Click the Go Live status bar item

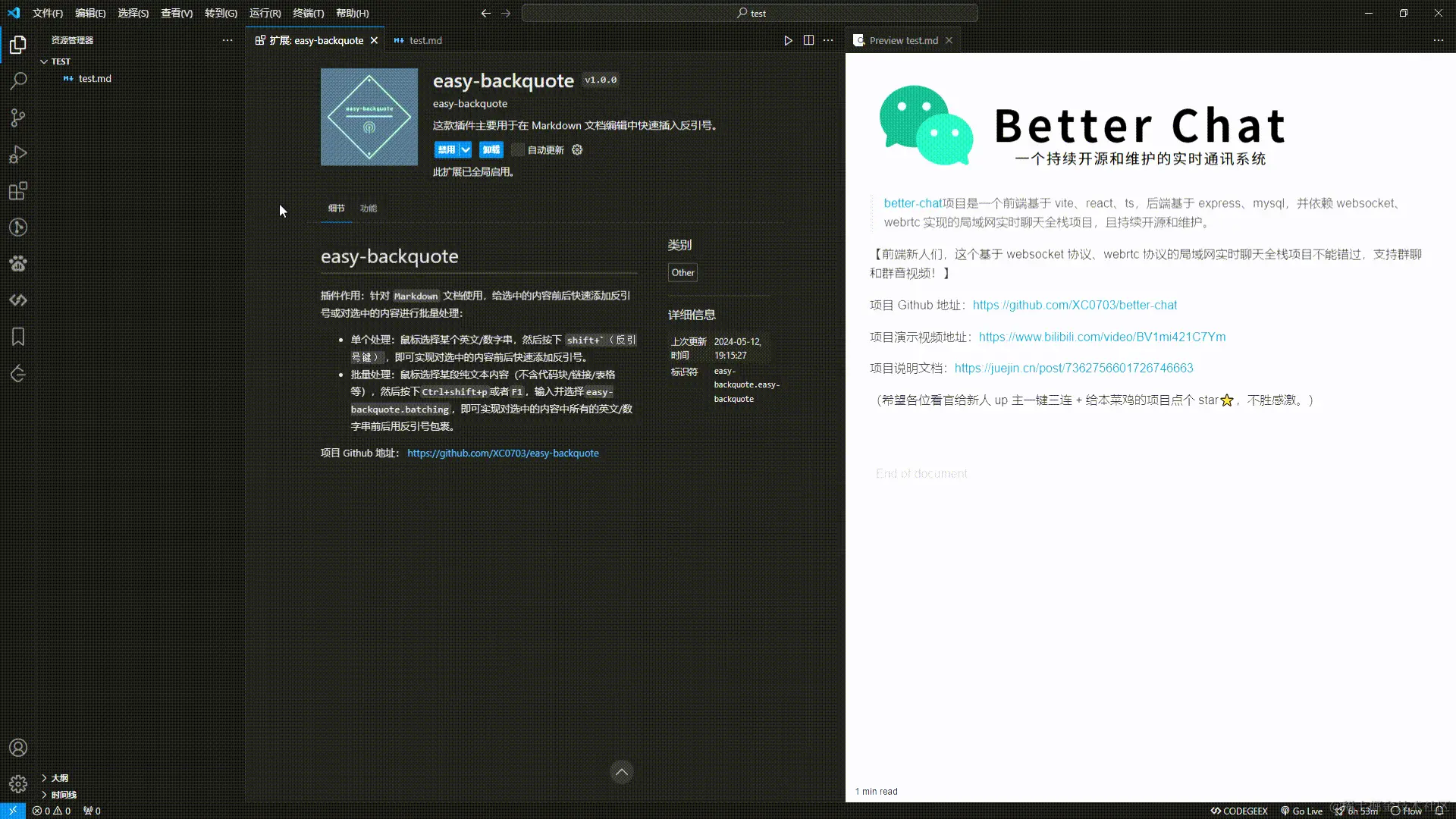tap(1301, 811)
